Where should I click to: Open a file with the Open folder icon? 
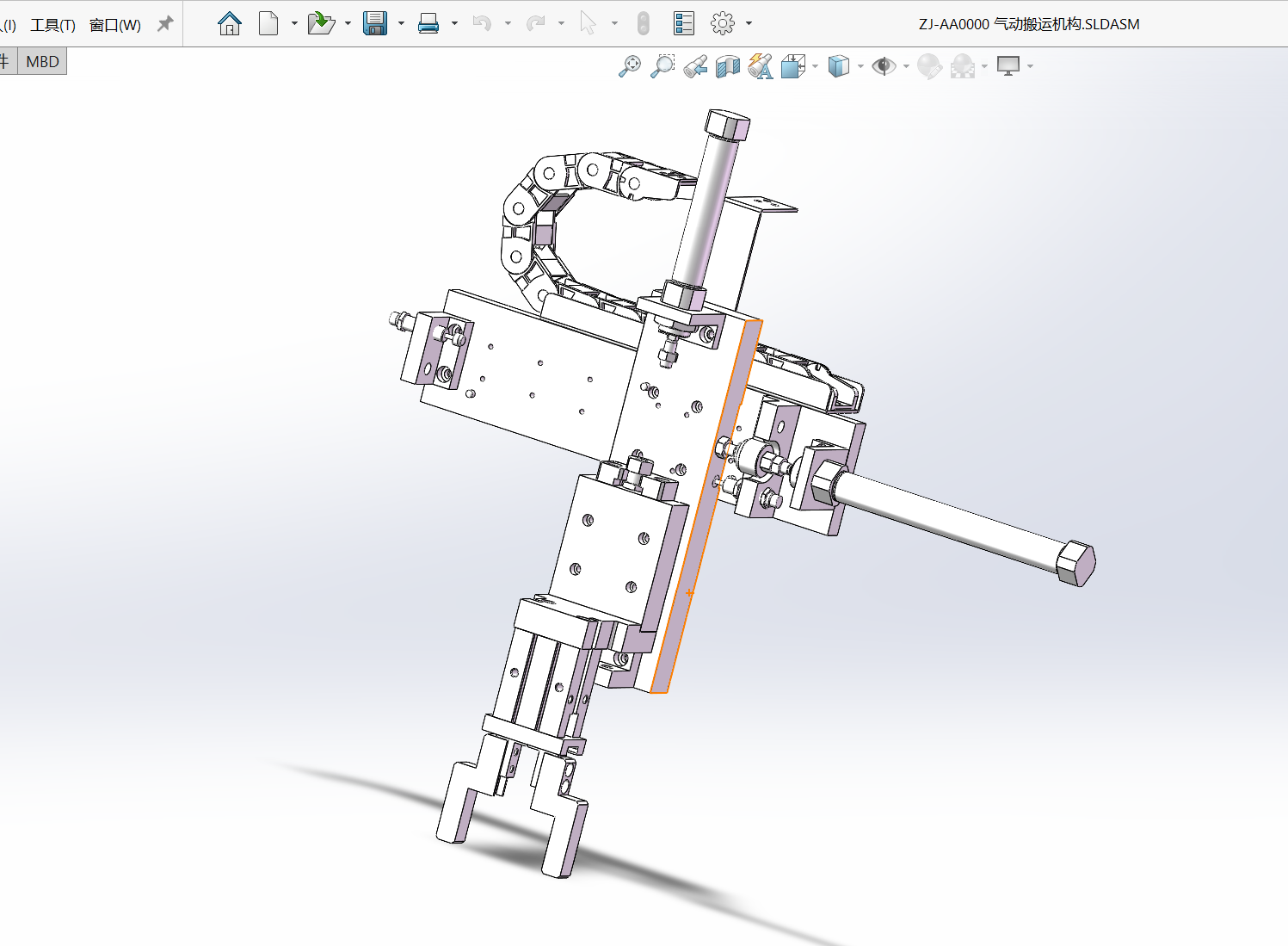click(x=321, y=23)
